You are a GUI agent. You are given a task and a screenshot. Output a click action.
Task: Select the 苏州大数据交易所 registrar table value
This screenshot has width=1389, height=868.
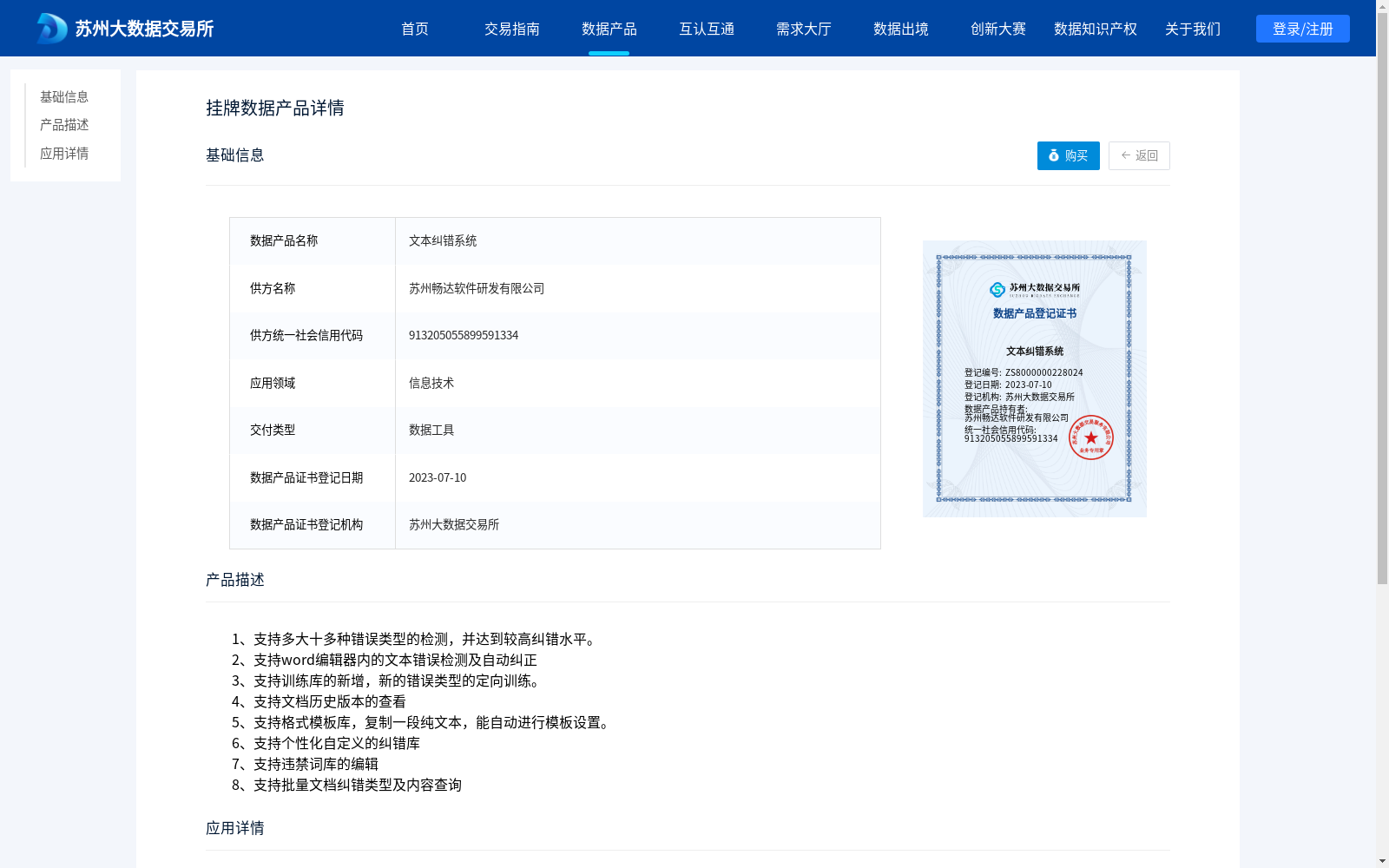[454, 524]
